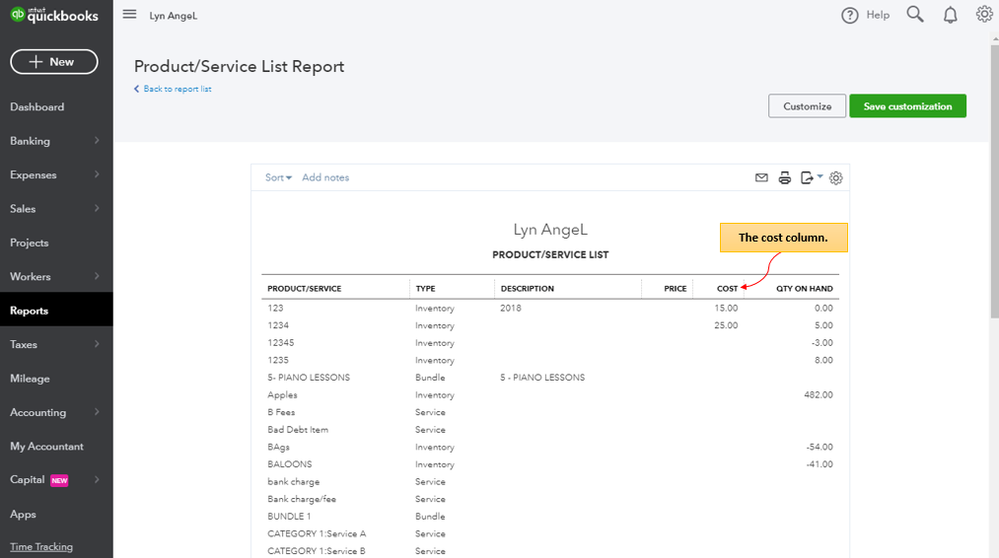Click Add notes
Viewport: 999px width, 558px height.
click(326, 178)
